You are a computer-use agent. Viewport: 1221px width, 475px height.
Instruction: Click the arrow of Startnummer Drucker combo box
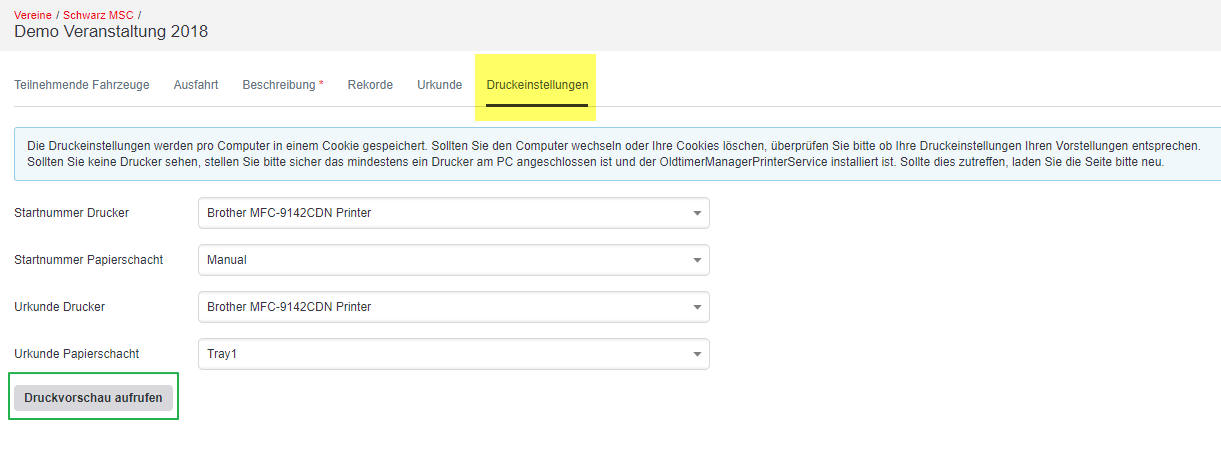697,213
